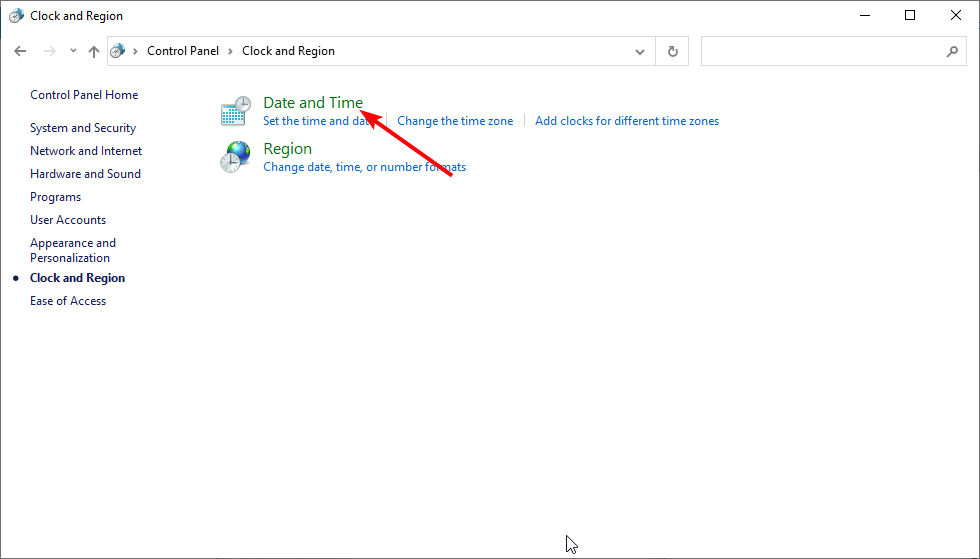
Task: Click Add clocks for different time zones
Action: click(627, 121)
